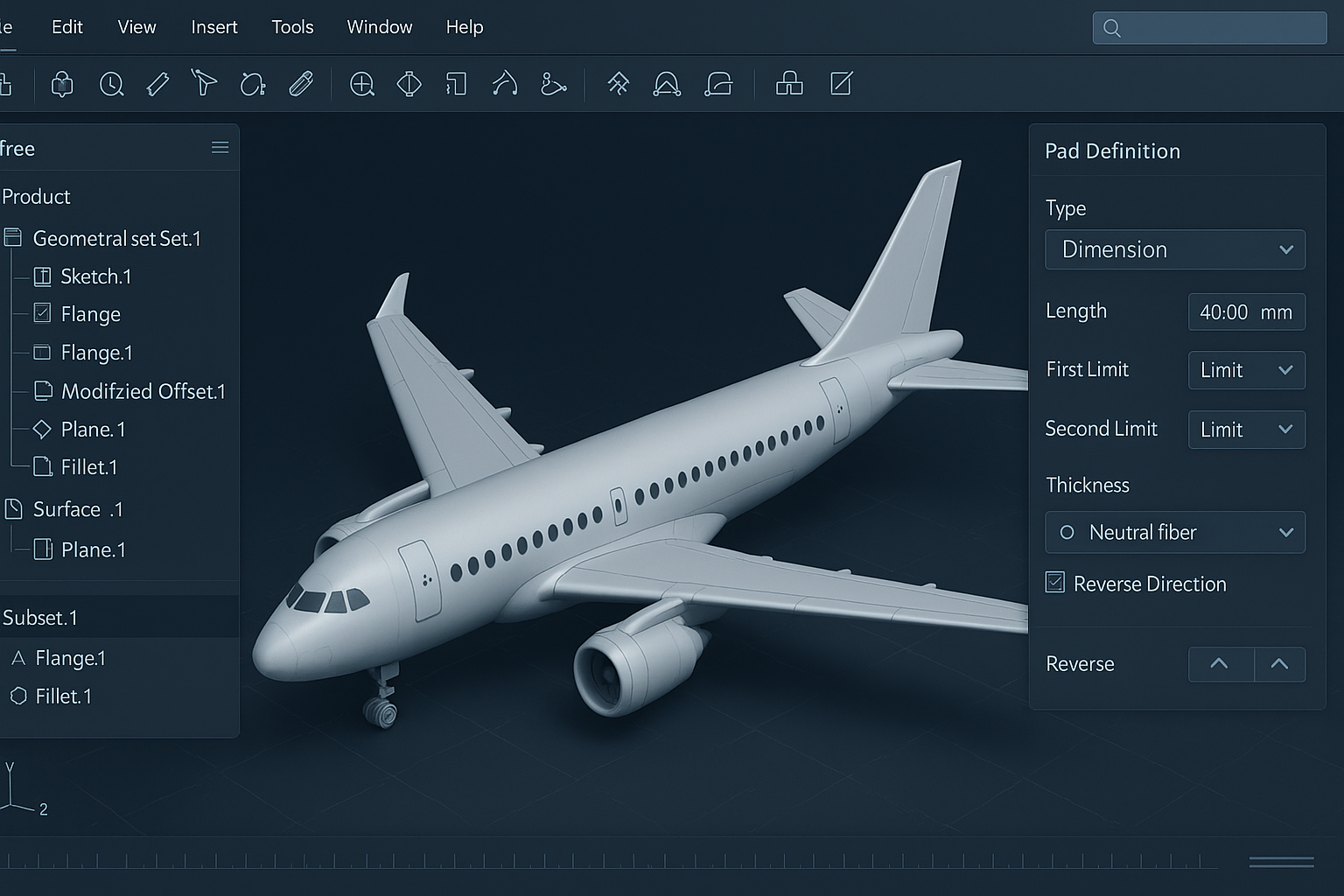Click the left Reverse arrow button

click(x=1220, y=664)
